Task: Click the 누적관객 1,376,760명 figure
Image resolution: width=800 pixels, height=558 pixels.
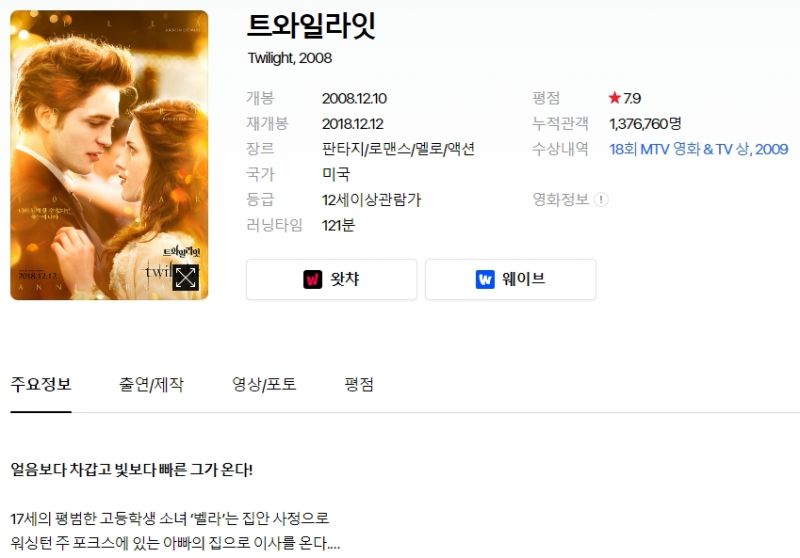Action: click(645, 123)
